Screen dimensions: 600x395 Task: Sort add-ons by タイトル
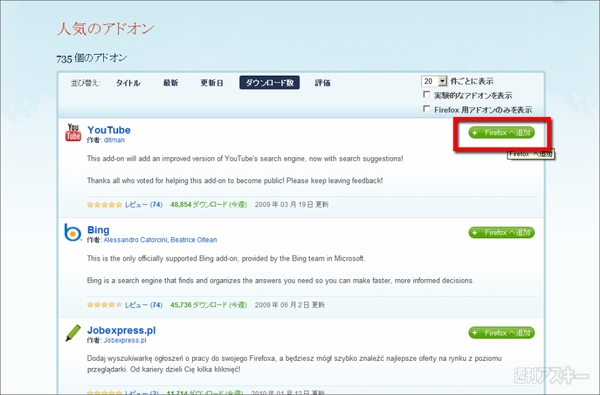[128, 83]
